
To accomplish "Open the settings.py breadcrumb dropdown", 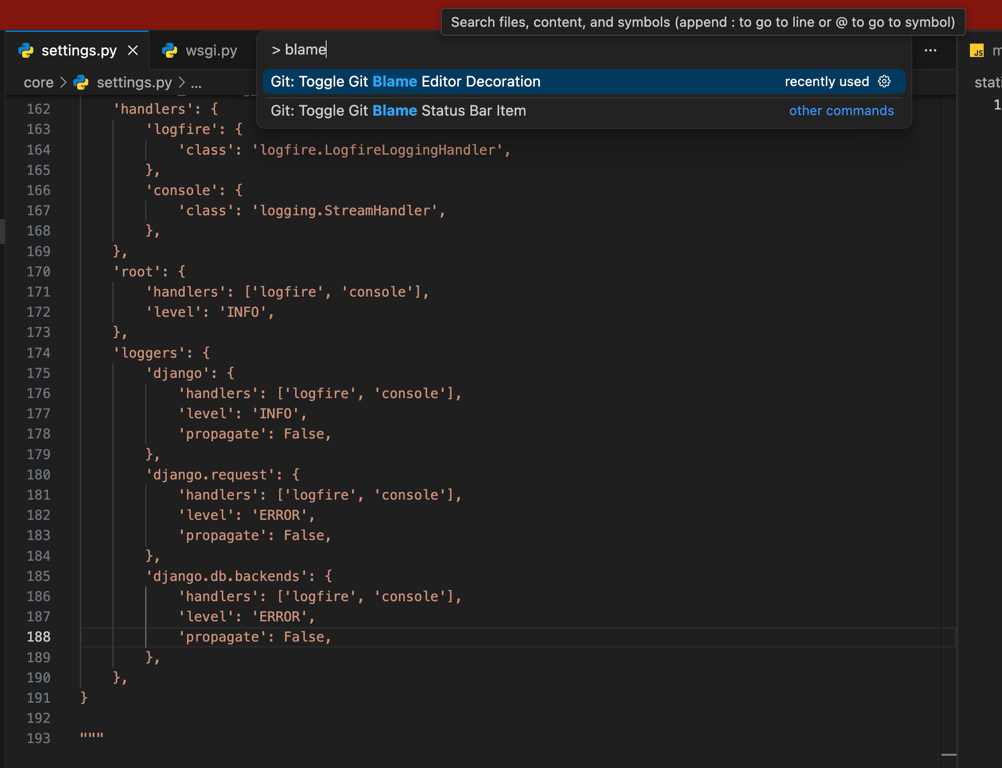I will pos(134,82).
